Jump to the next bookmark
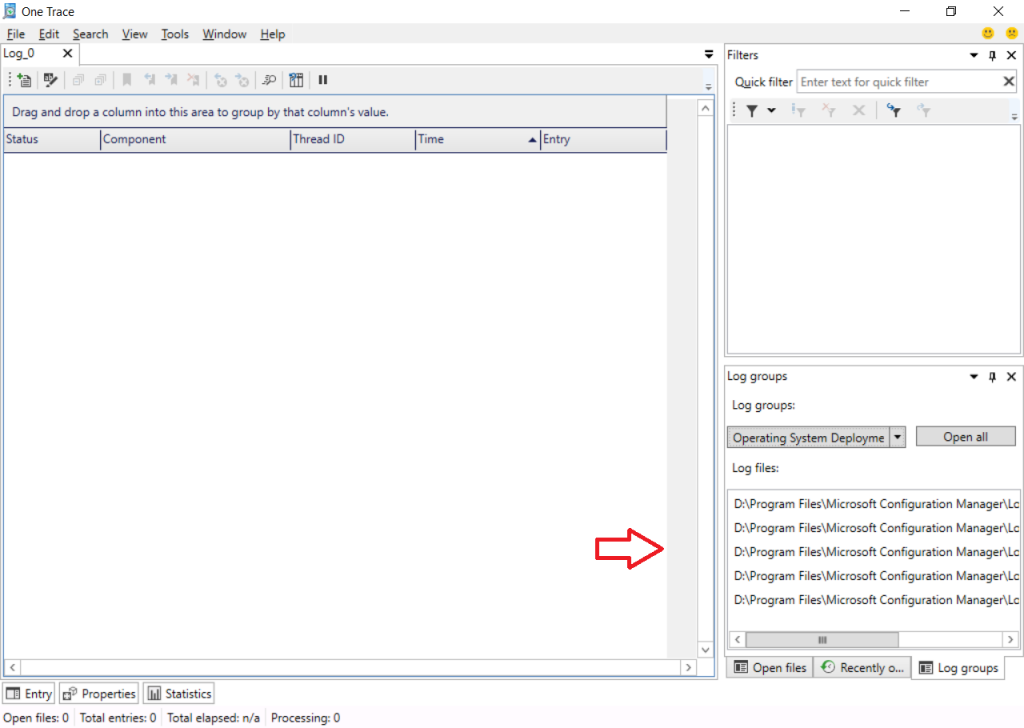Viewport: 1024px width, 728px height. tap(173, 80)
